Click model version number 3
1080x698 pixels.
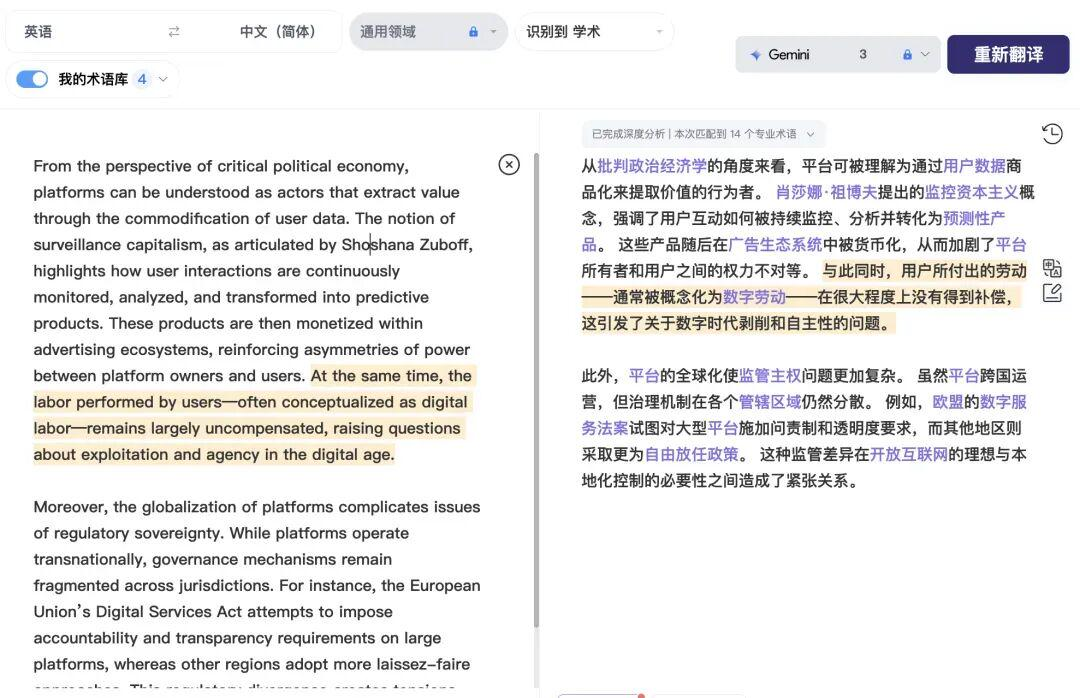[x=862, y=54]
